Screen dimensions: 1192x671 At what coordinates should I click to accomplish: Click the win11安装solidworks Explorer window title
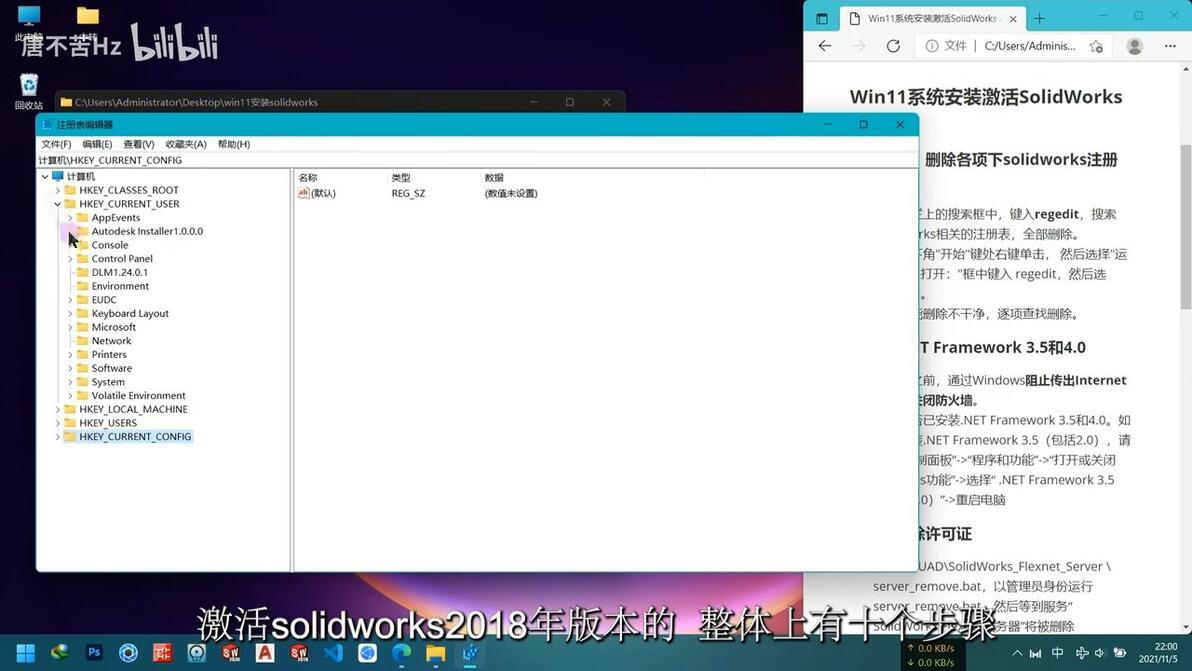click(x=196, y=102)
